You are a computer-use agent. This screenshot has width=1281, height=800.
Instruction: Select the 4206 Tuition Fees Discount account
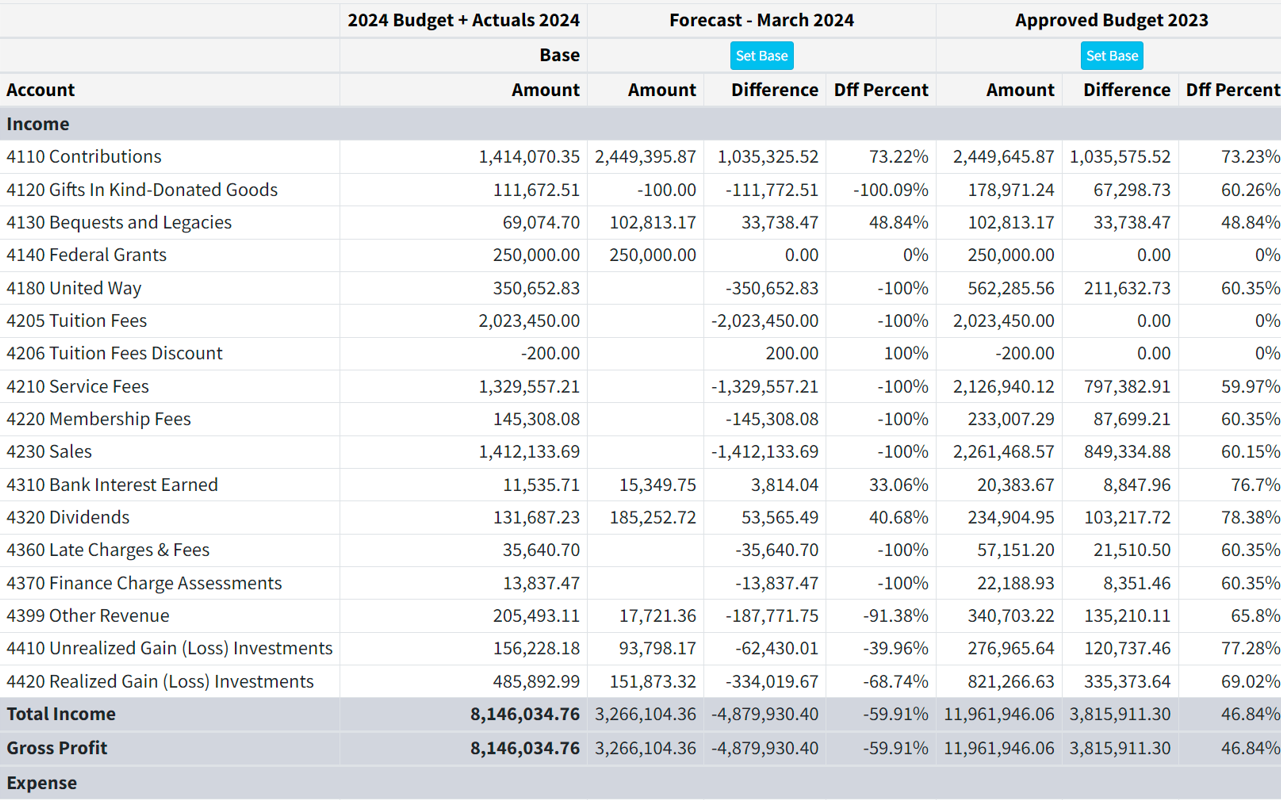114,353
